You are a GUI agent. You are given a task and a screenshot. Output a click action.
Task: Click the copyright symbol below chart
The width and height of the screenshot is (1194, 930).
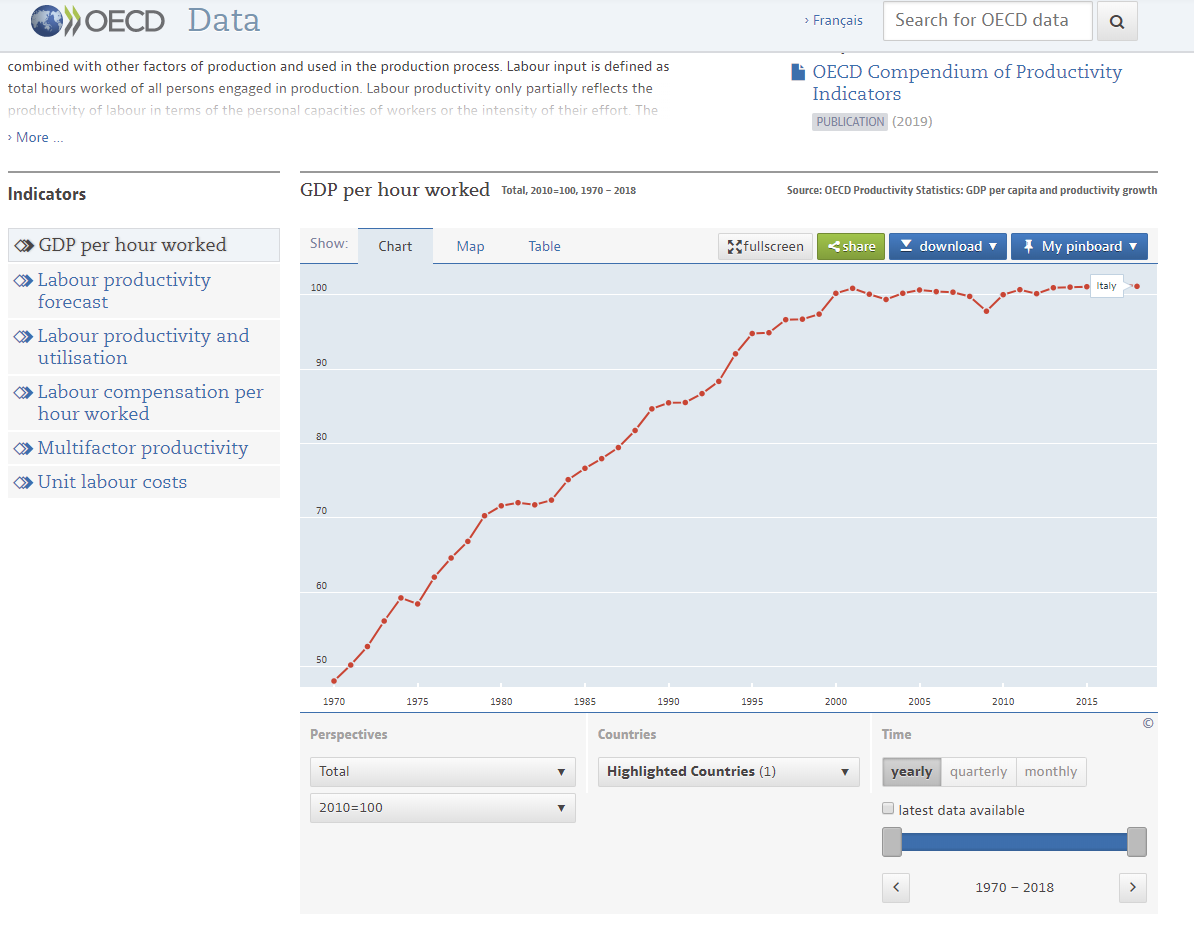click(1148, 723)
